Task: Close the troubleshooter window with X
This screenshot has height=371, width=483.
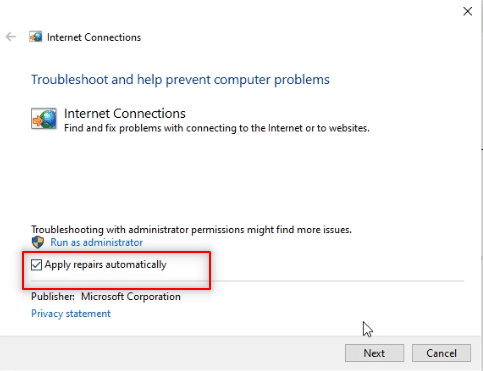Action: (x=468, y=11)
